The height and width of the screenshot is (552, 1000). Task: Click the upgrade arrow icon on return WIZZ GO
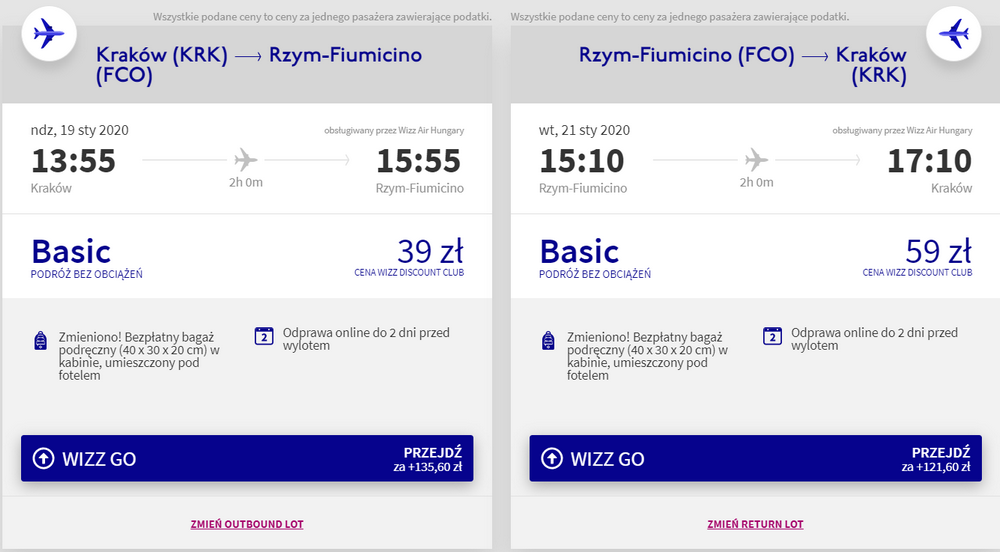coord(552,458)
